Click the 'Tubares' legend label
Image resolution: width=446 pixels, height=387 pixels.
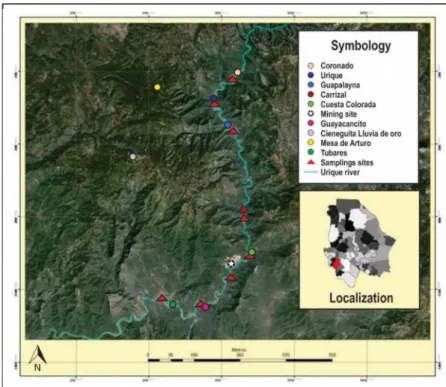(x=334, y=153)
